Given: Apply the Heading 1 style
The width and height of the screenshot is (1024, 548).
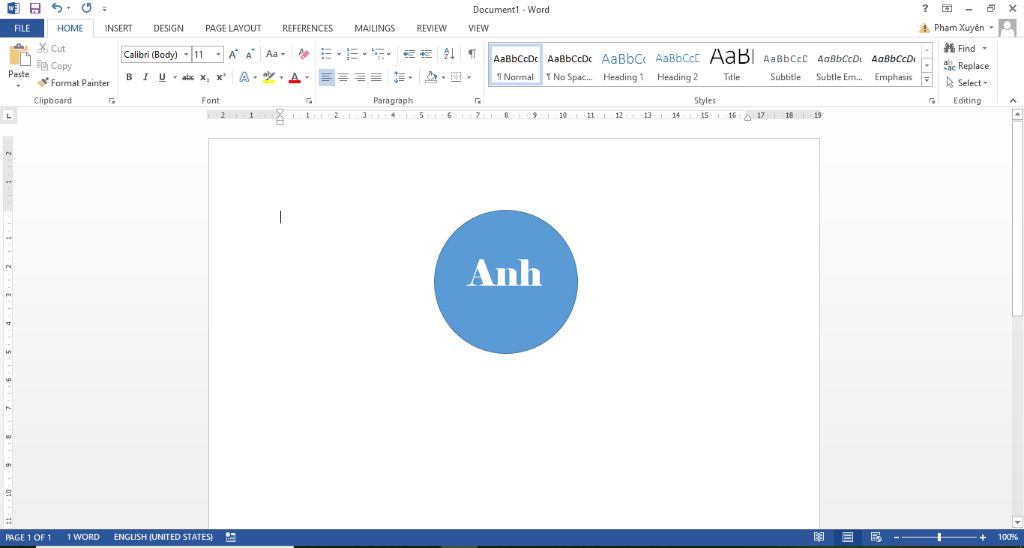Looking at the screenshot, I should 623,65.
